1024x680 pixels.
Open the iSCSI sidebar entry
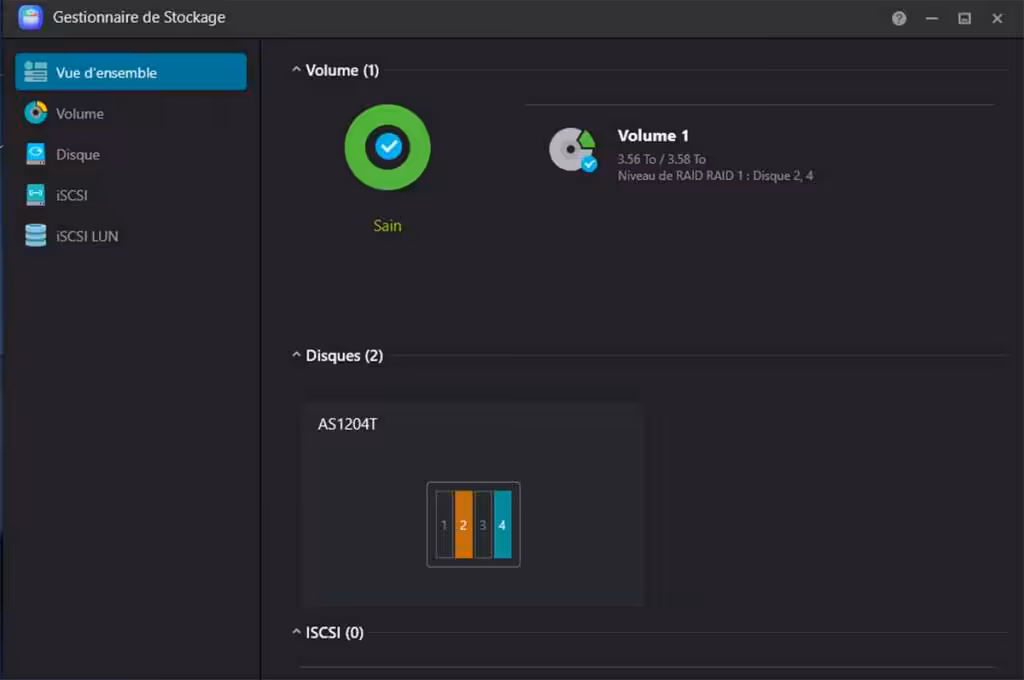click(x=131, y=195)
